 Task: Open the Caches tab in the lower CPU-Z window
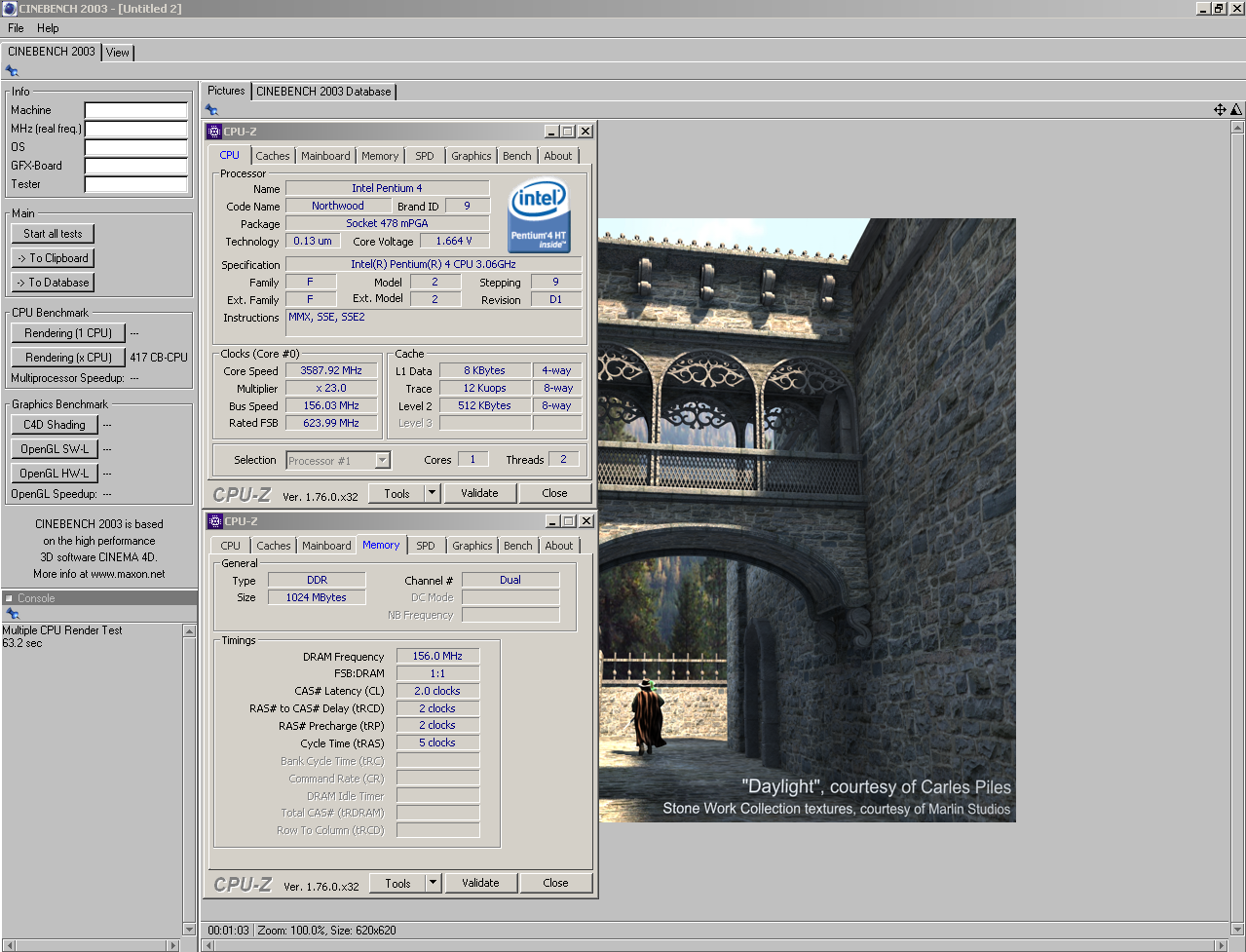[274, 546]
